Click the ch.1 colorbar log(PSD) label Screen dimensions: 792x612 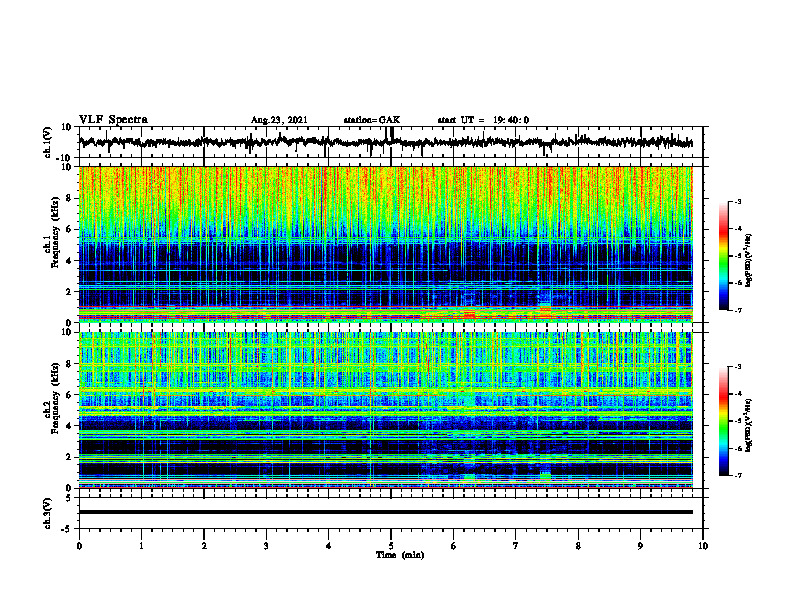pyautogui.click(x=749, y=260)
